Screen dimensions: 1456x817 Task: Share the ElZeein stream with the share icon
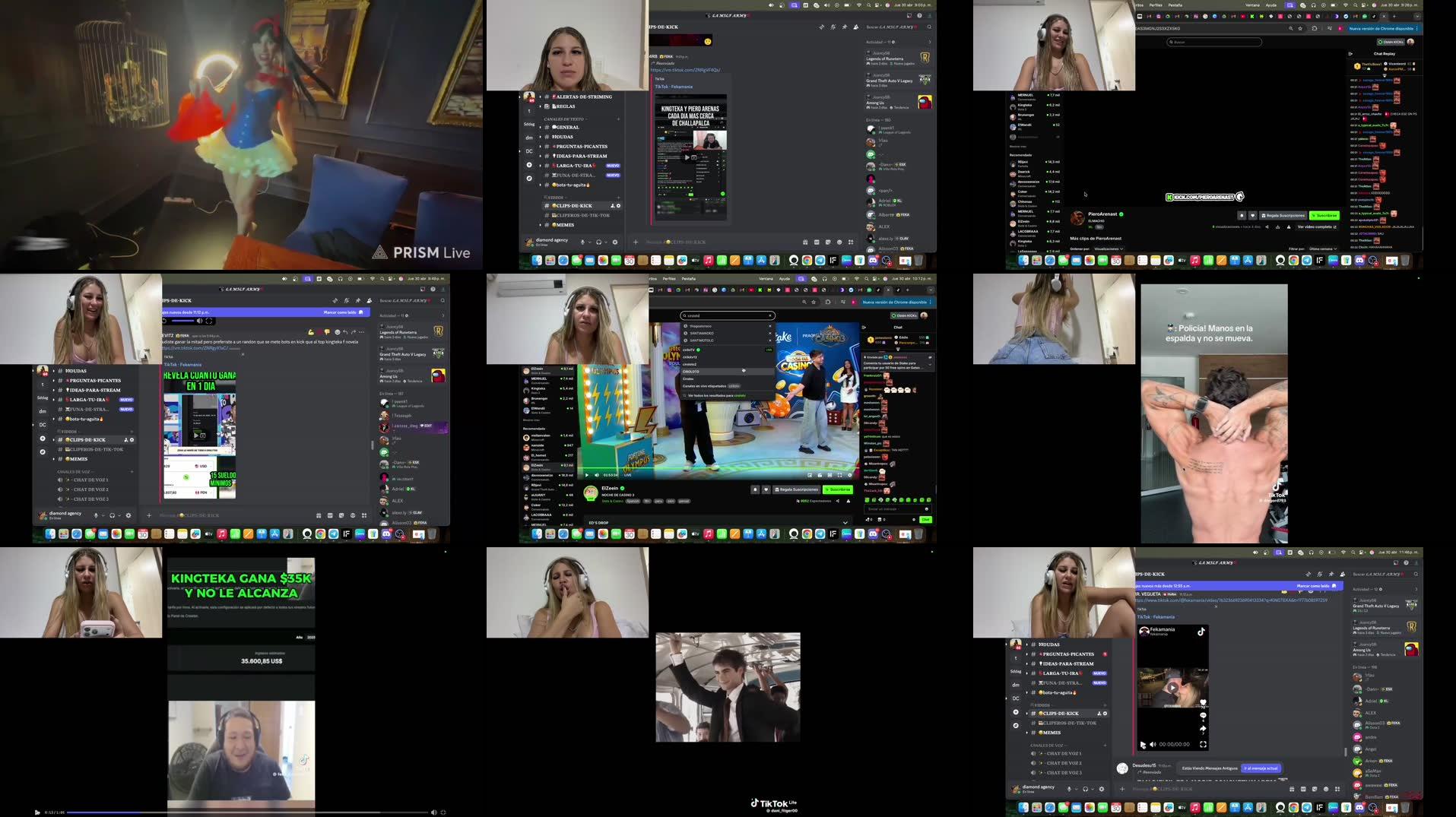pos(838,501)
